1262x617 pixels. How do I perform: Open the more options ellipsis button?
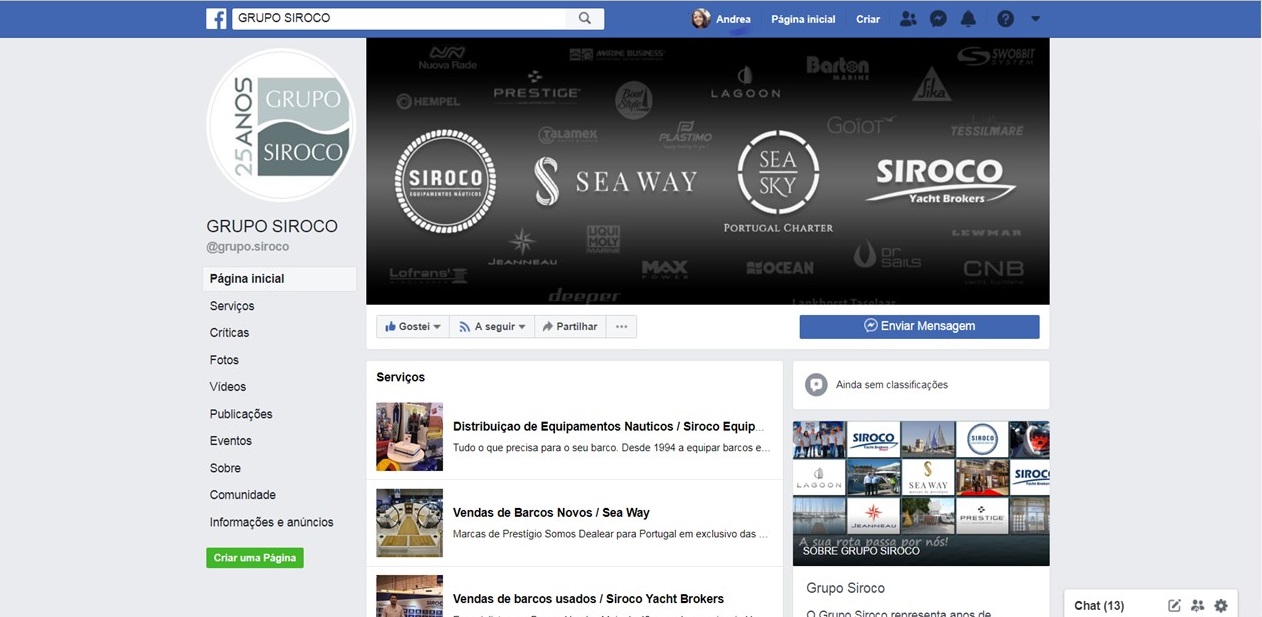pyautogui.click(x=621, y=327)
